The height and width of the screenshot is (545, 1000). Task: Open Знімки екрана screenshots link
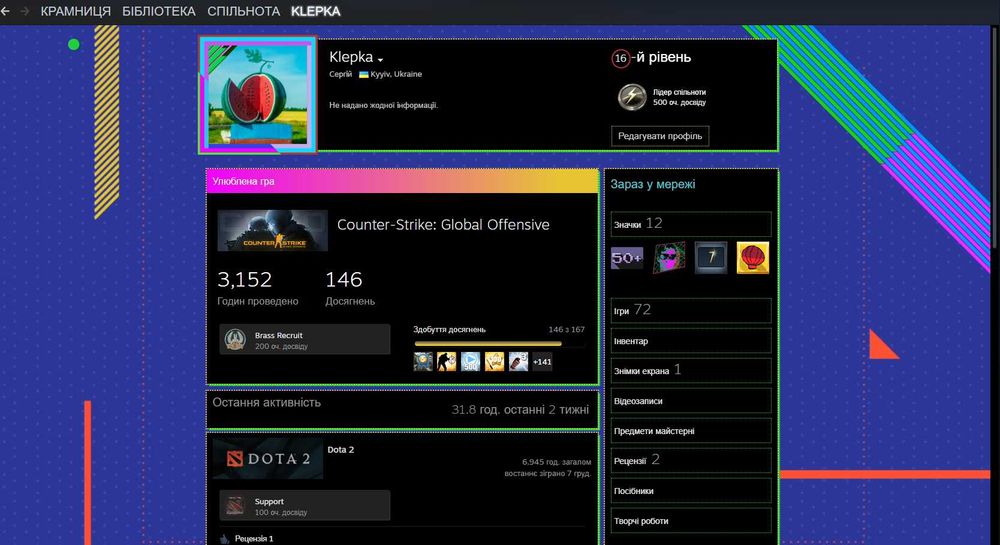pos(691,370)
